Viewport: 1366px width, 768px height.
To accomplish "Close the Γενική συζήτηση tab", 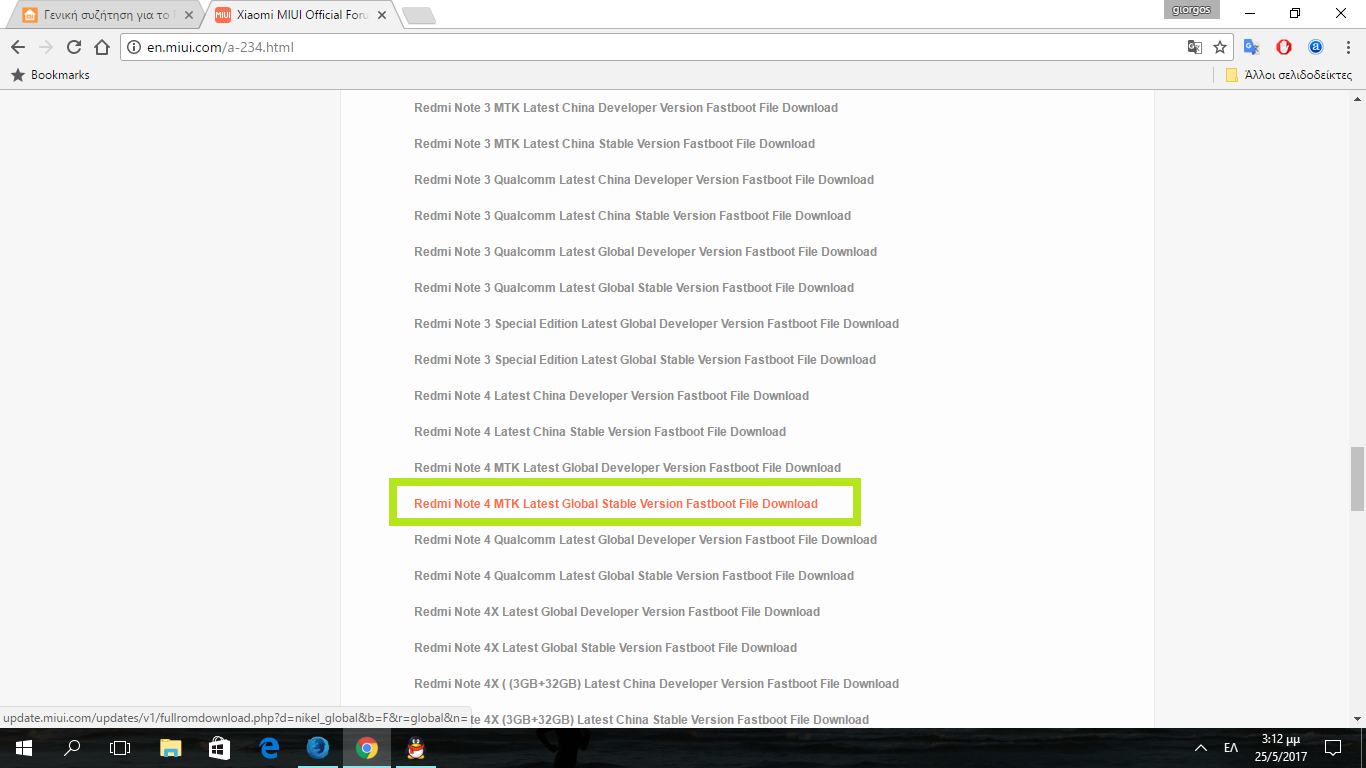I will (x=187, y=15).
